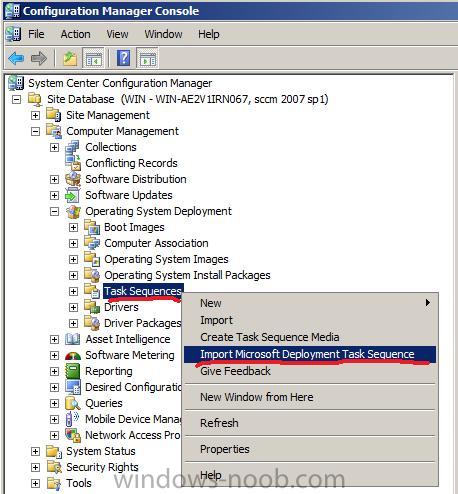The height and width of the screenshot is (494, 458).
Task: Select the Software Metering gauge icon
Action: pos(73,355)
